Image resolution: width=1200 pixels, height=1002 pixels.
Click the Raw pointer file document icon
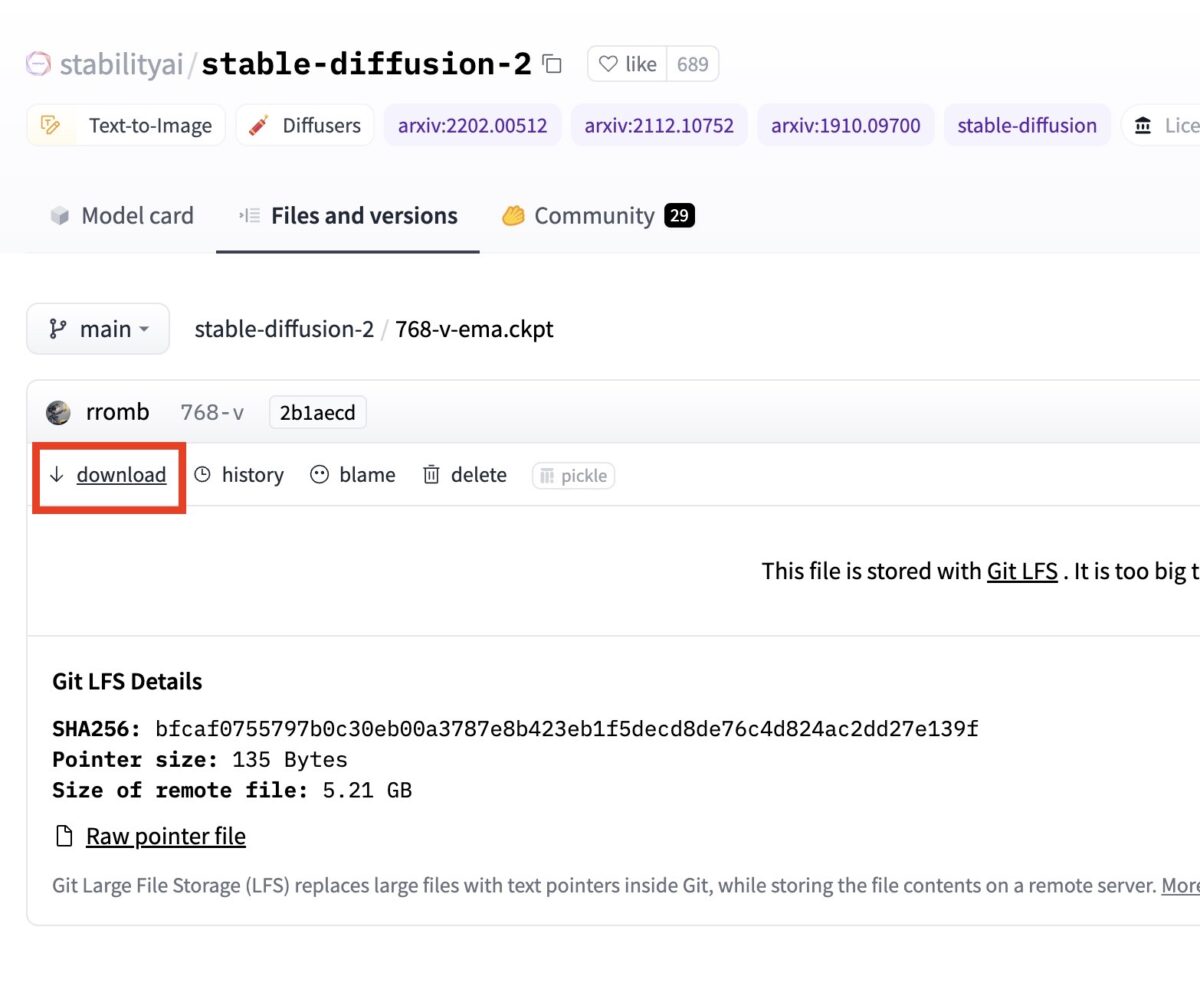[x=64, y=837]
